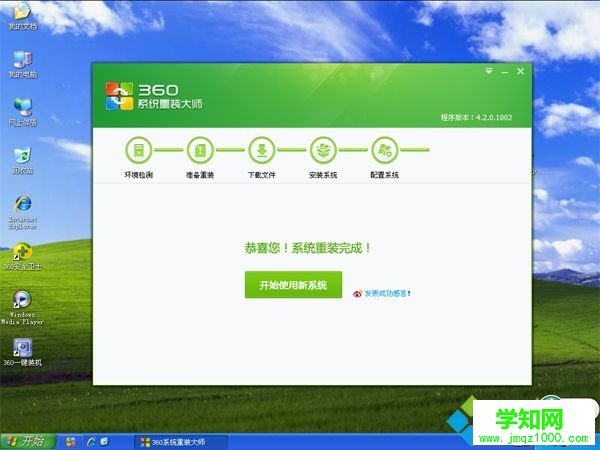Click the 环境检测 step label
600x450 pixels.
pos(139,175)
